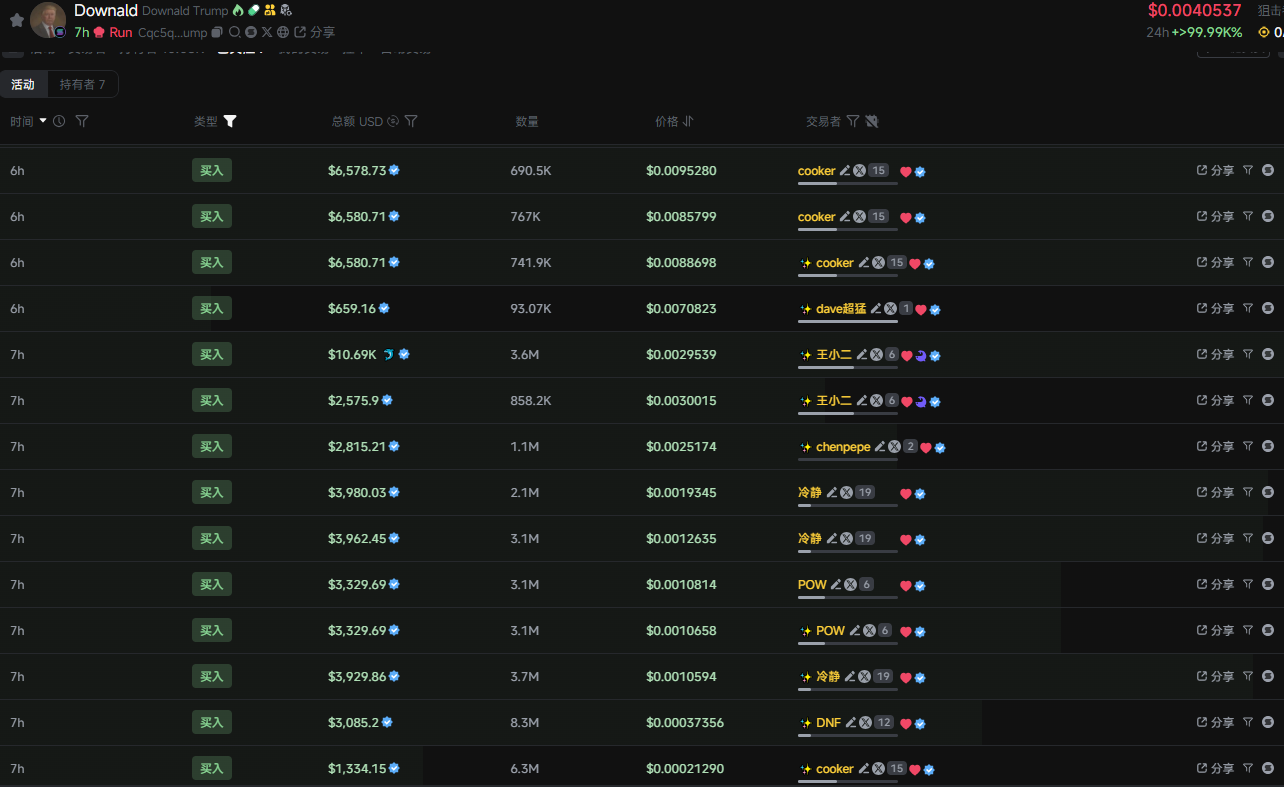
Task: Click the search icon beside contract address
Action: pos(235,33)
